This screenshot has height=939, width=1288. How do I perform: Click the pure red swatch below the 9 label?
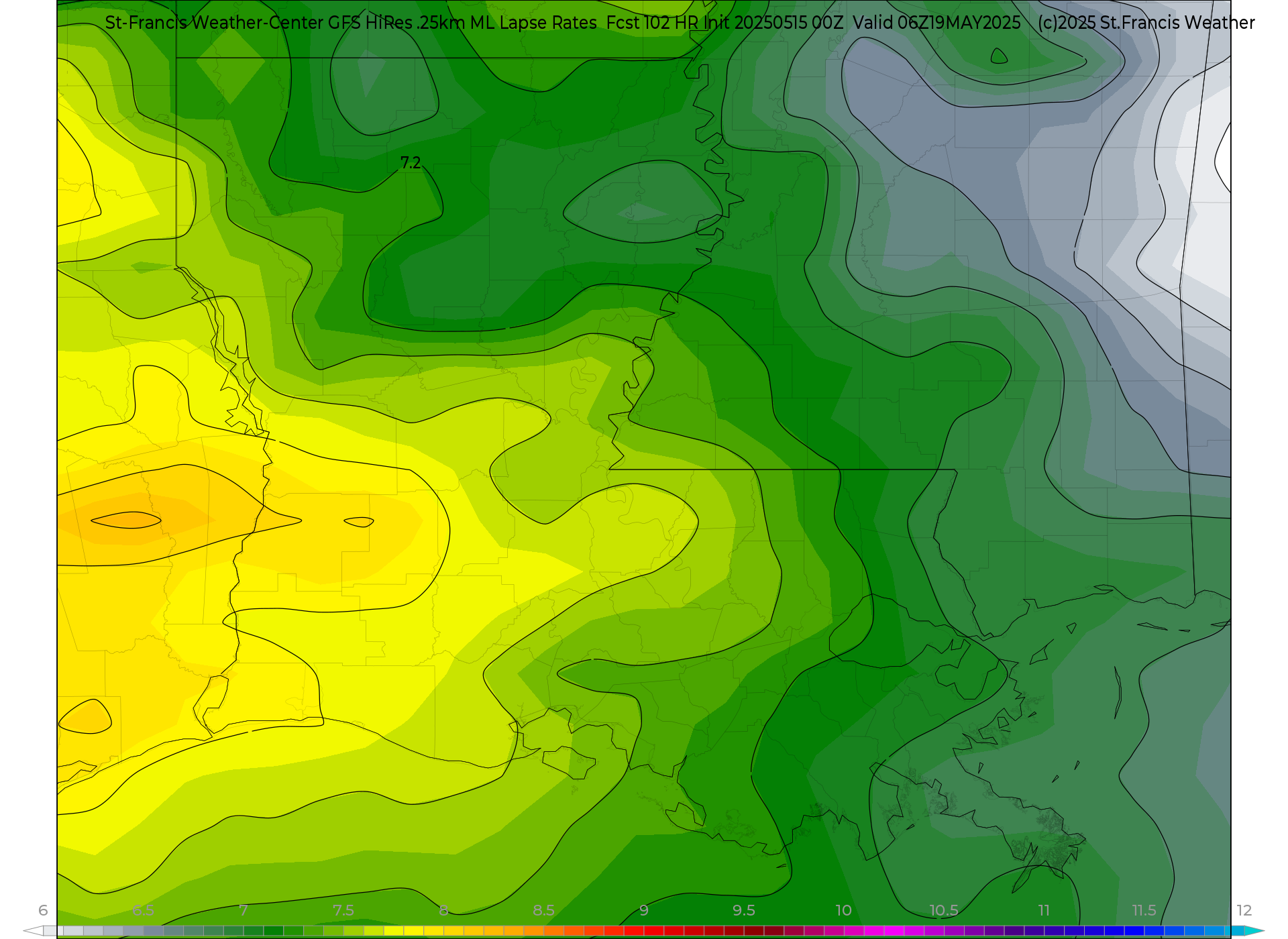654,931
